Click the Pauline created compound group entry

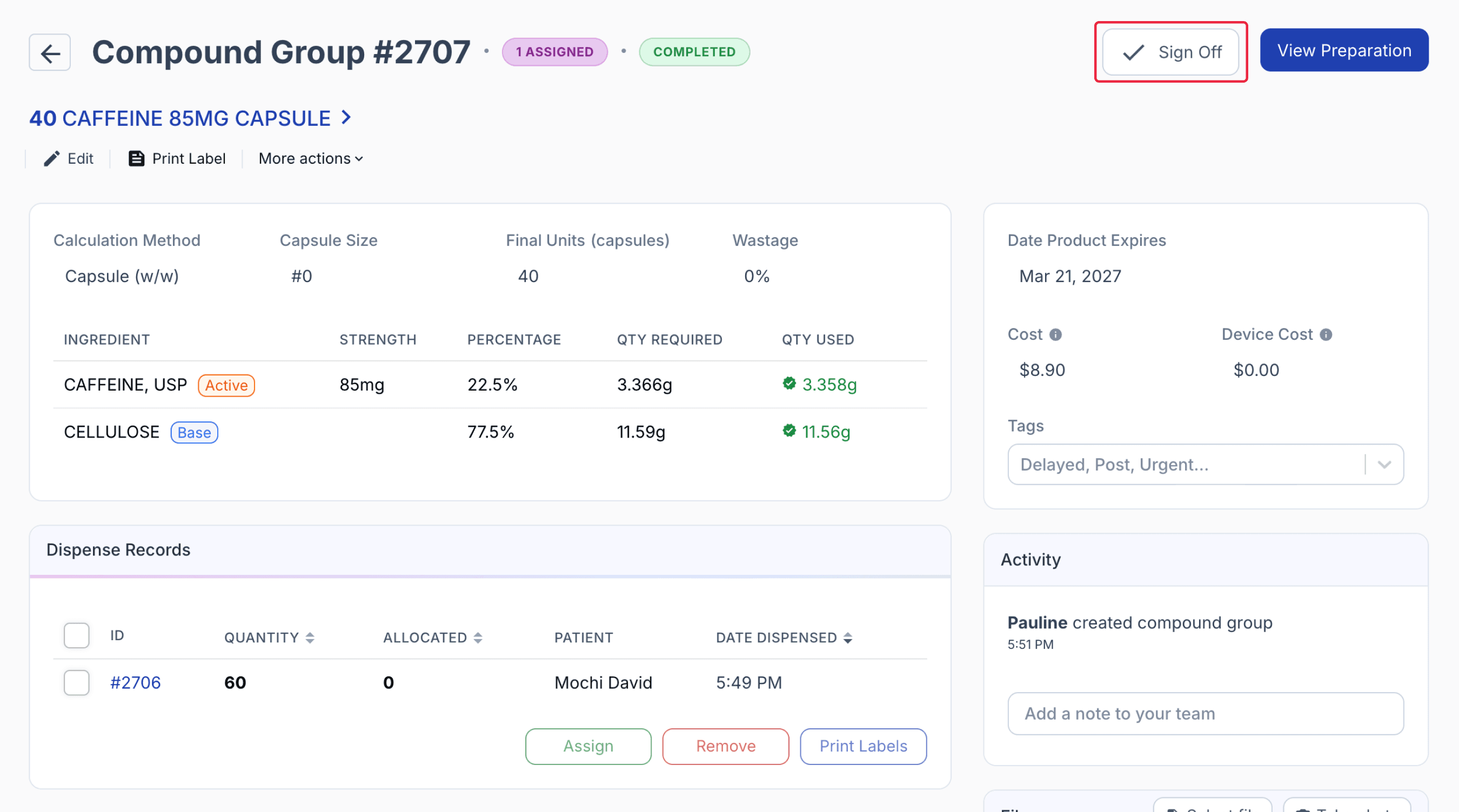click(x=1140, y=623)
